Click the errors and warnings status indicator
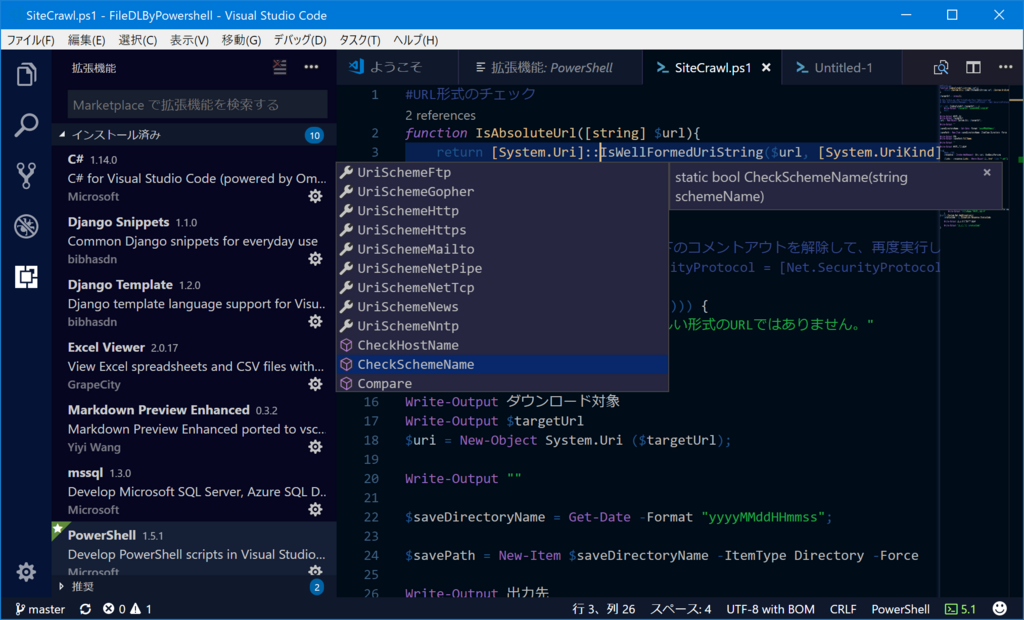This screenshot has width=1024, height=620. 127,609
